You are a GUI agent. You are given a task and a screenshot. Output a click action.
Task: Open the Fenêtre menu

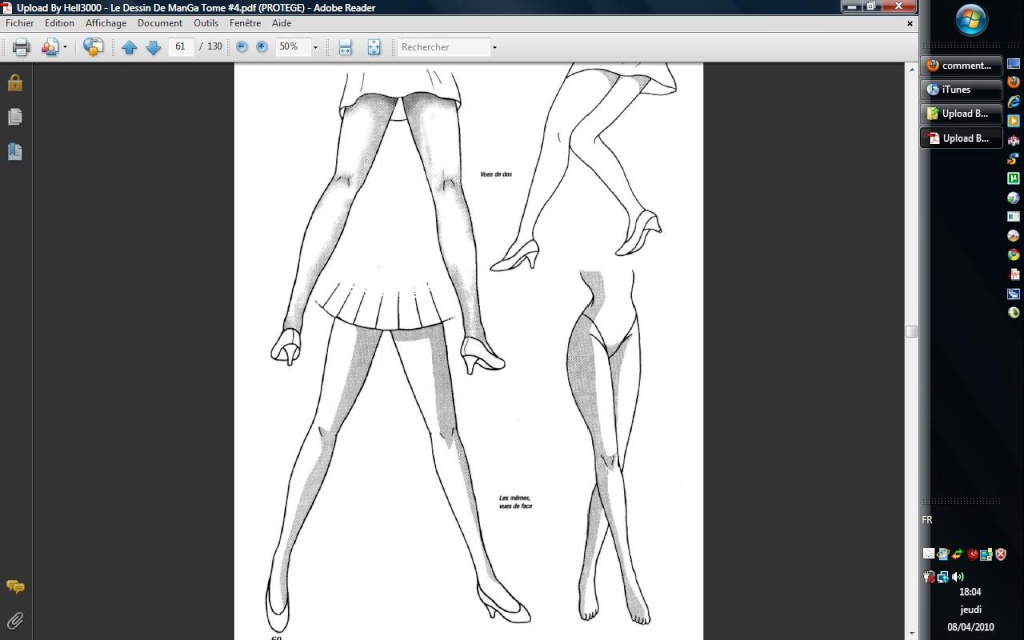coord(245,23)
